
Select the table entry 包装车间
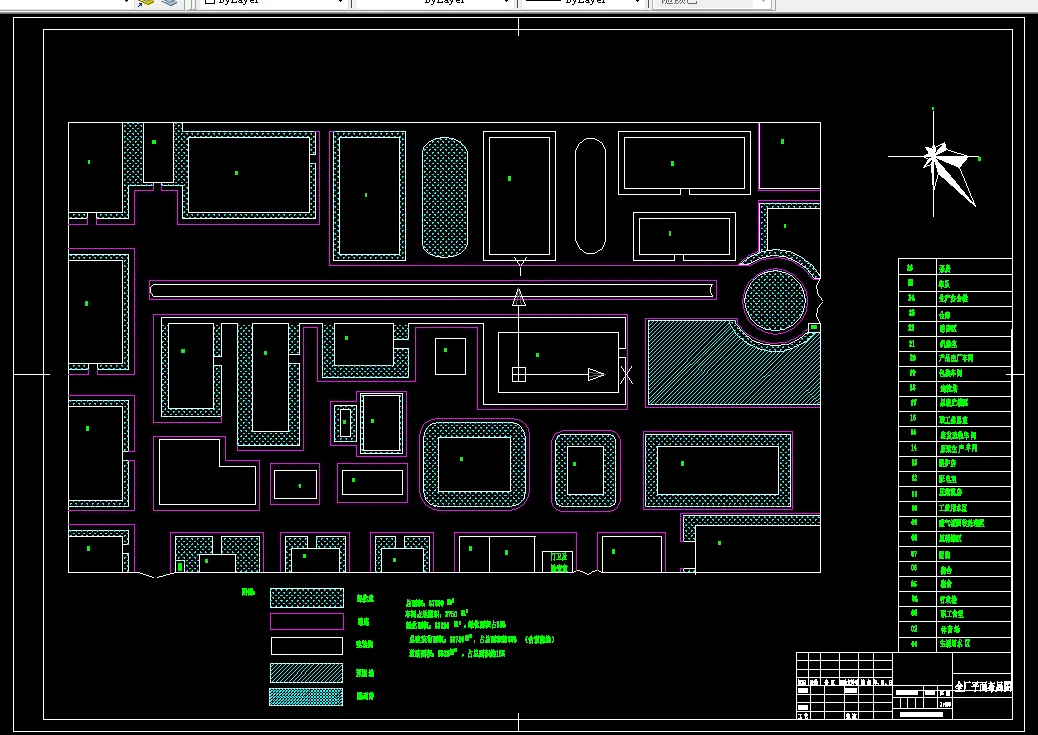[950, 373]
